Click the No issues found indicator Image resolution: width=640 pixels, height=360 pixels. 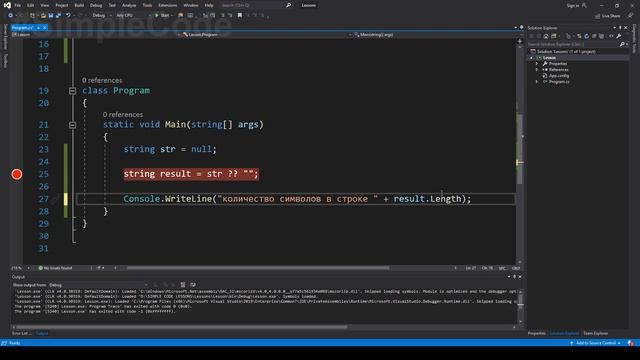[x=56, y=268]
